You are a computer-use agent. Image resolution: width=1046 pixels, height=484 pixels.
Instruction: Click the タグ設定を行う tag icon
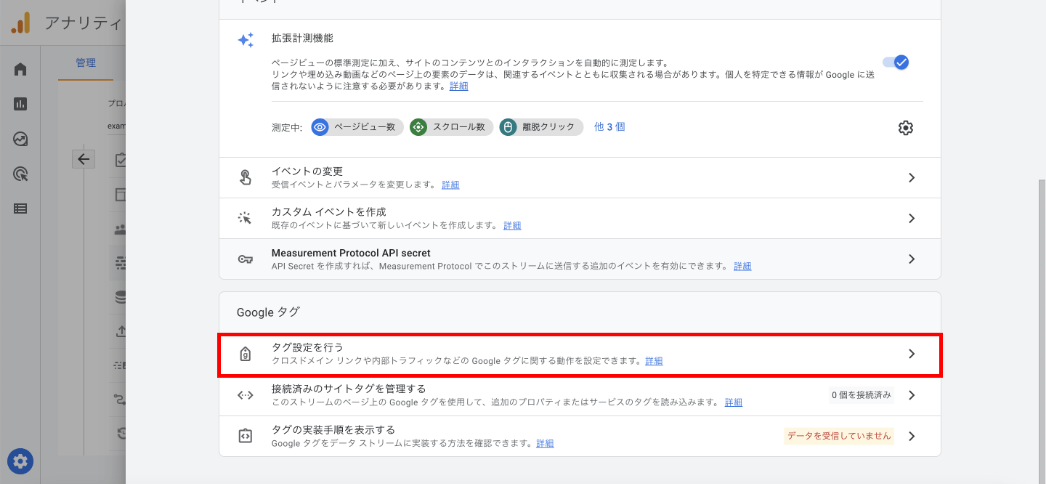click(x=245, y=354)
